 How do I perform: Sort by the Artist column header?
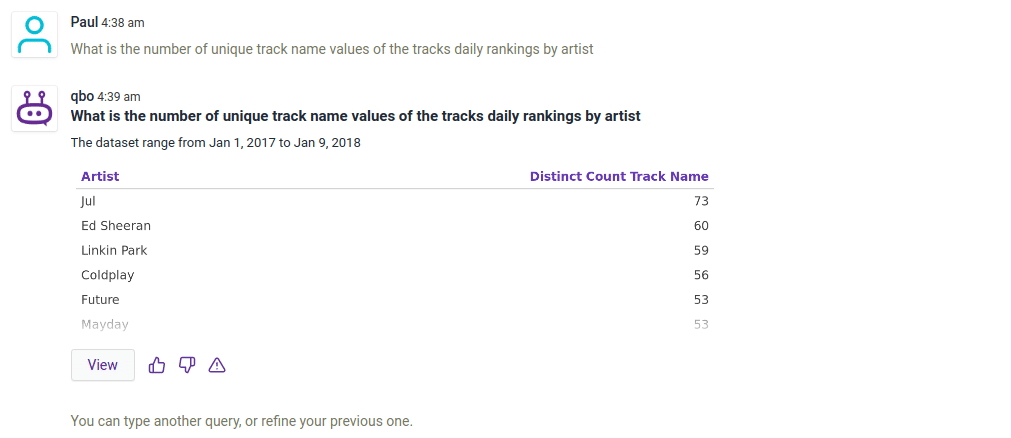point(100,176)
